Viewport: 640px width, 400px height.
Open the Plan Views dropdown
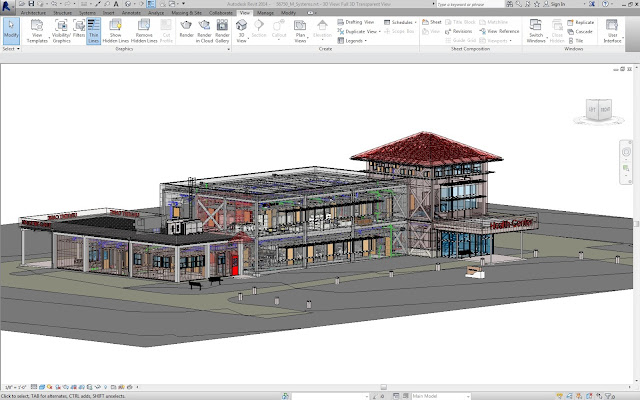tap(300, 31)
